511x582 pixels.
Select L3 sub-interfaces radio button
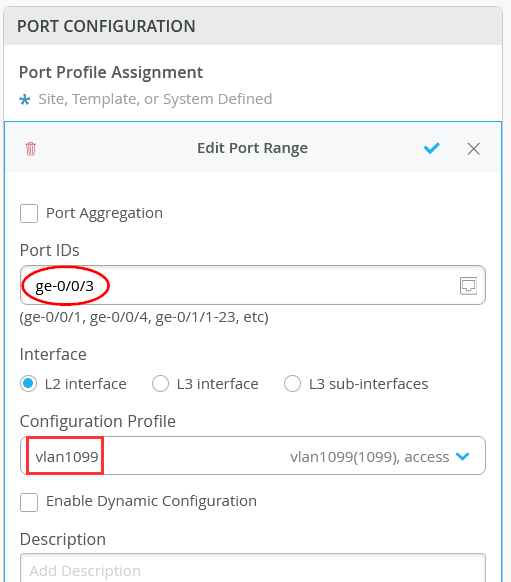[292, 384]
